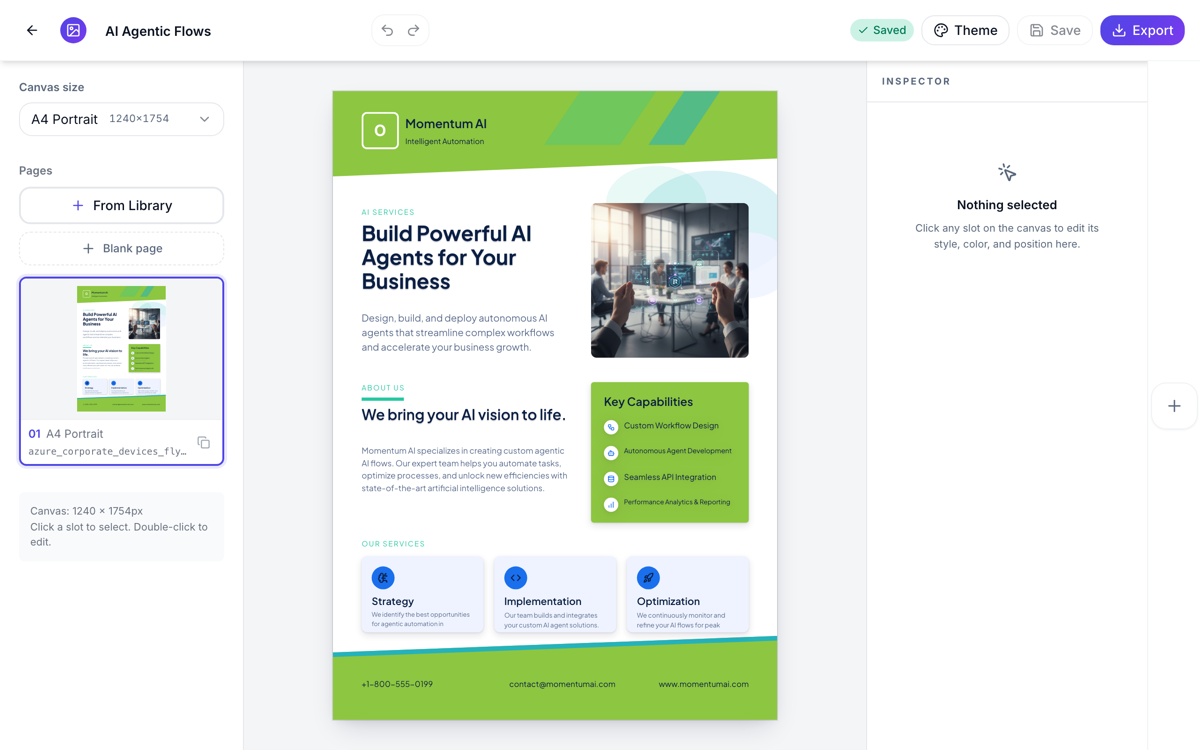Click the Custom Workflow Design icon
The height and width of the screenshot is (750, 1200).
pyautogui.click(x=611, y=427)
